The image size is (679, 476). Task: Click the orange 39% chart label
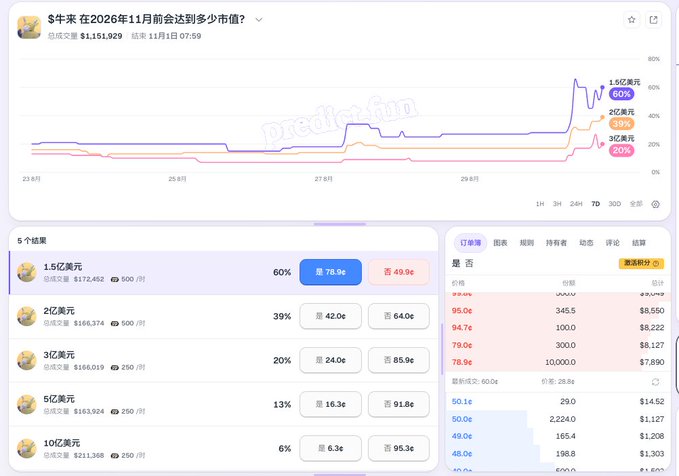pyautogui.click(x=621, y=124)
